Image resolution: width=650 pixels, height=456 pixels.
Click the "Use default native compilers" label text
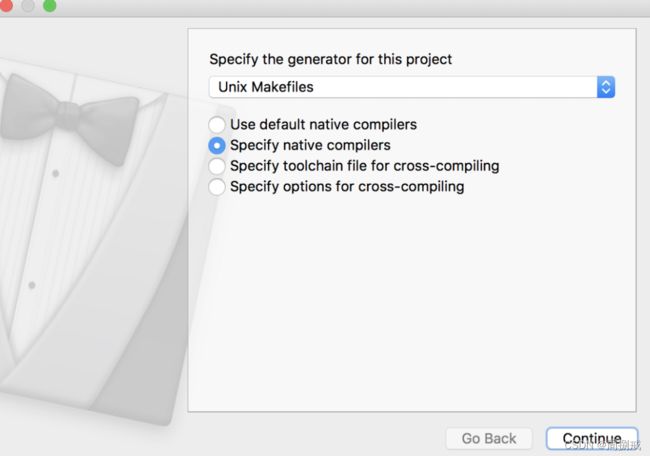click(323, 124)
